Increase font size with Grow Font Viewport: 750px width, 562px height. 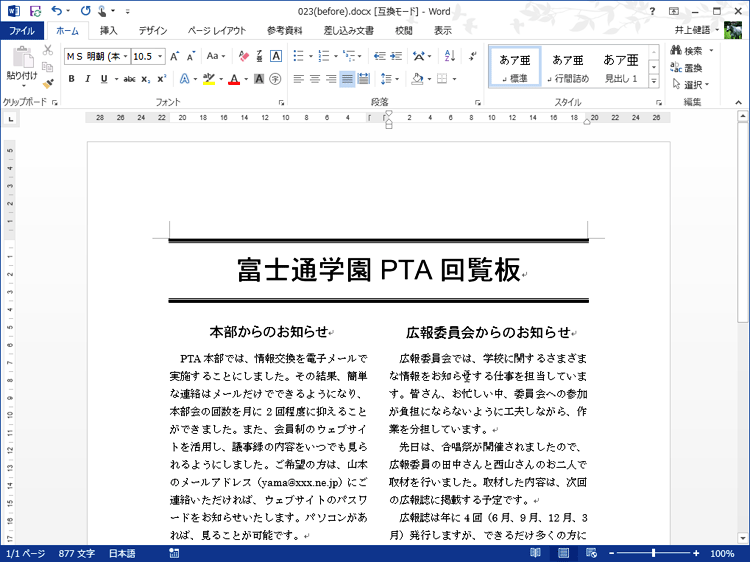pos(175,56)
